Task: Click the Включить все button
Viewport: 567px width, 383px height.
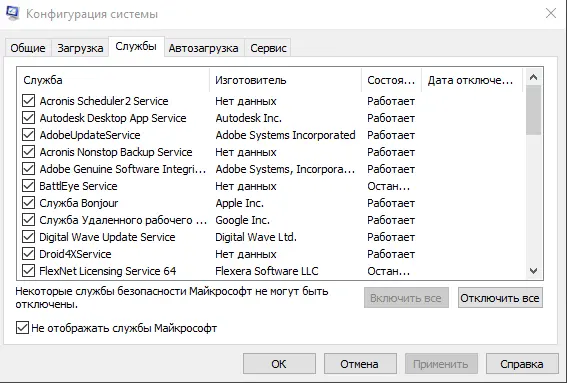Action: click(406, 298)
